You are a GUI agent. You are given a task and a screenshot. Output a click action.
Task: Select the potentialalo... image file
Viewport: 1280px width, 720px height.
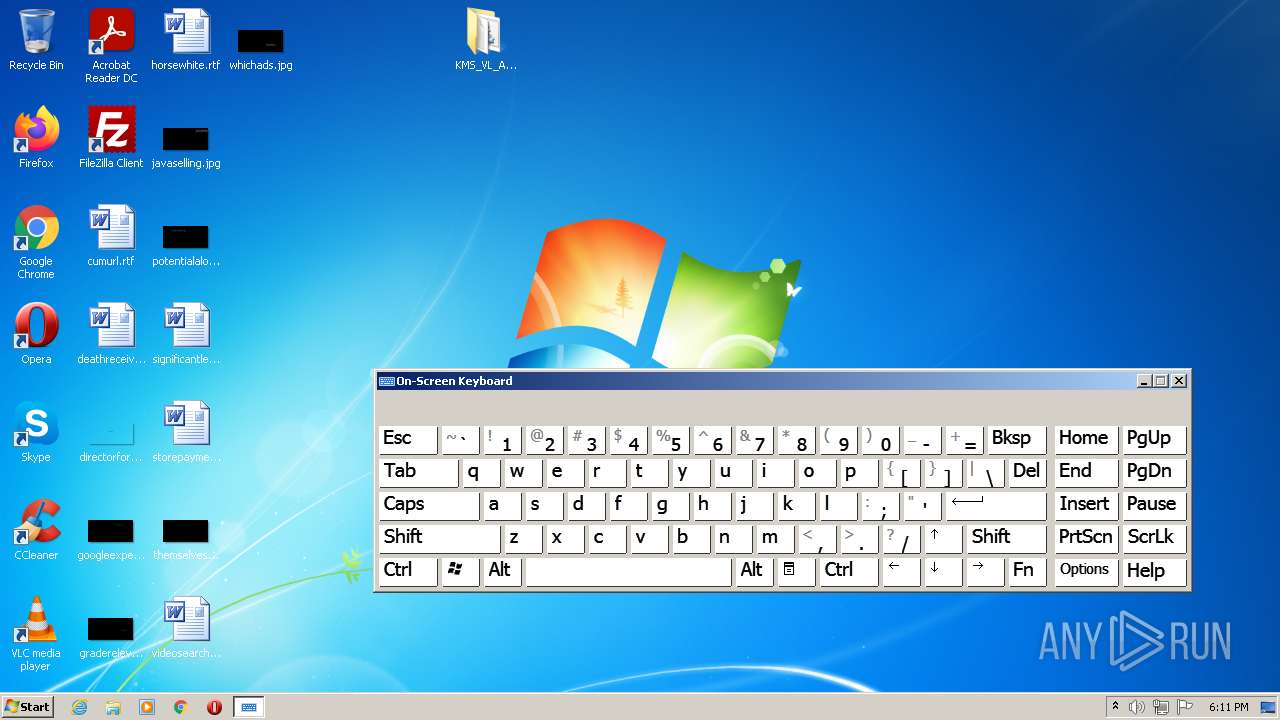pos(186,245)
